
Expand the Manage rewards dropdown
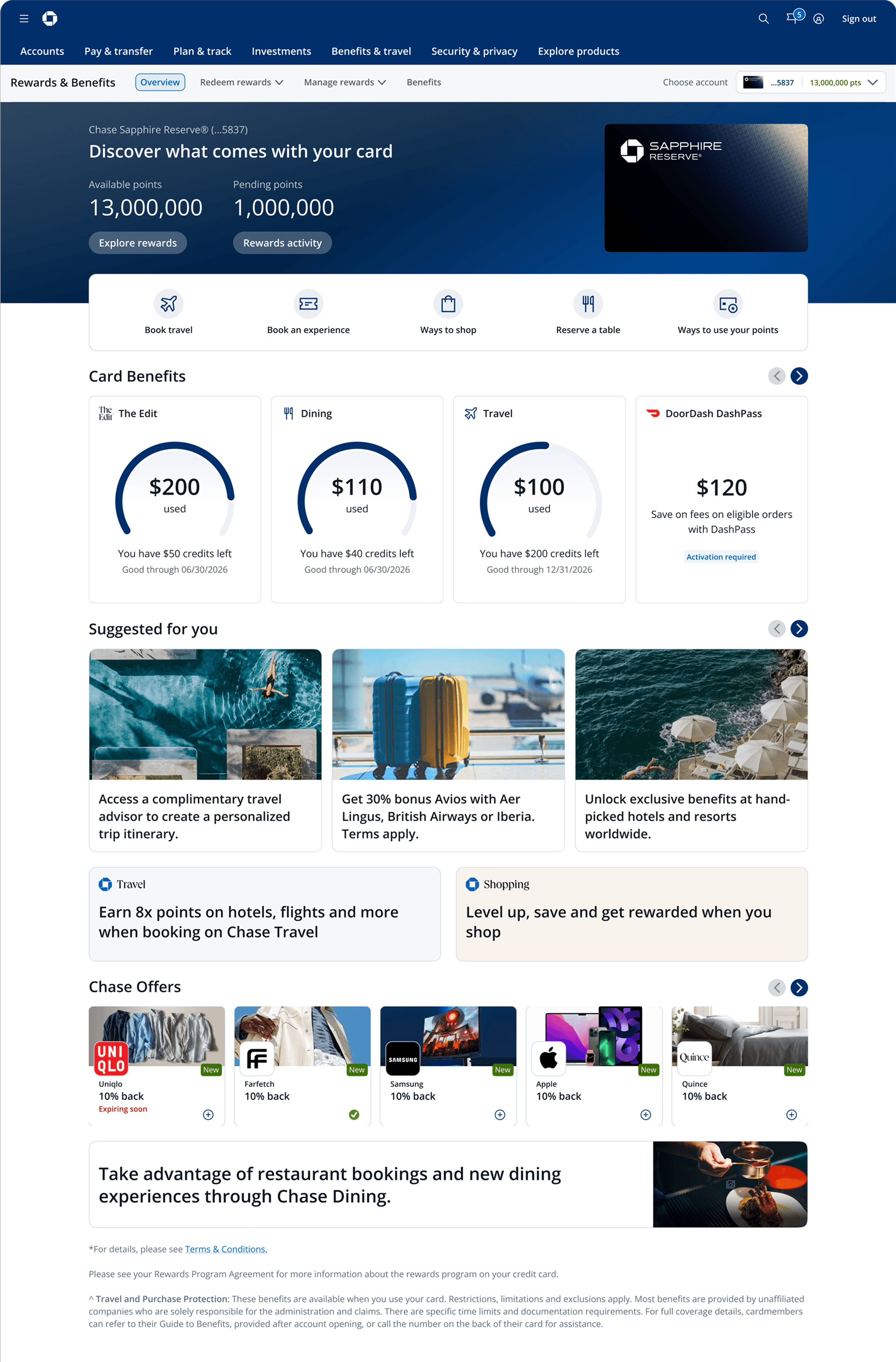click(344, 83)
